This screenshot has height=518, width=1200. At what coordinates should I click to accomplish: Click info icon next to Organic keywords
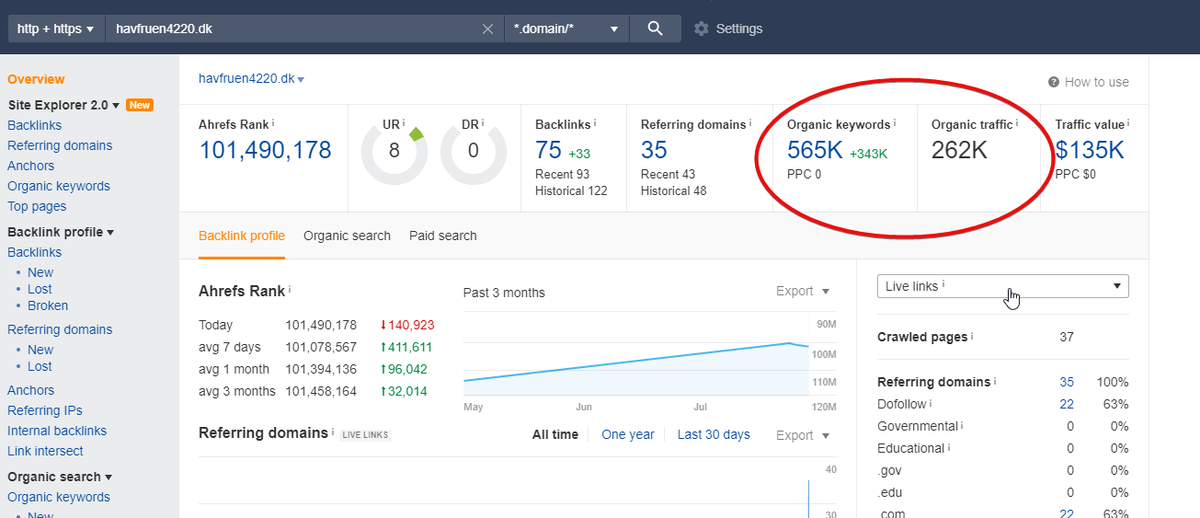pyautogui.click(x=894, y=124)
